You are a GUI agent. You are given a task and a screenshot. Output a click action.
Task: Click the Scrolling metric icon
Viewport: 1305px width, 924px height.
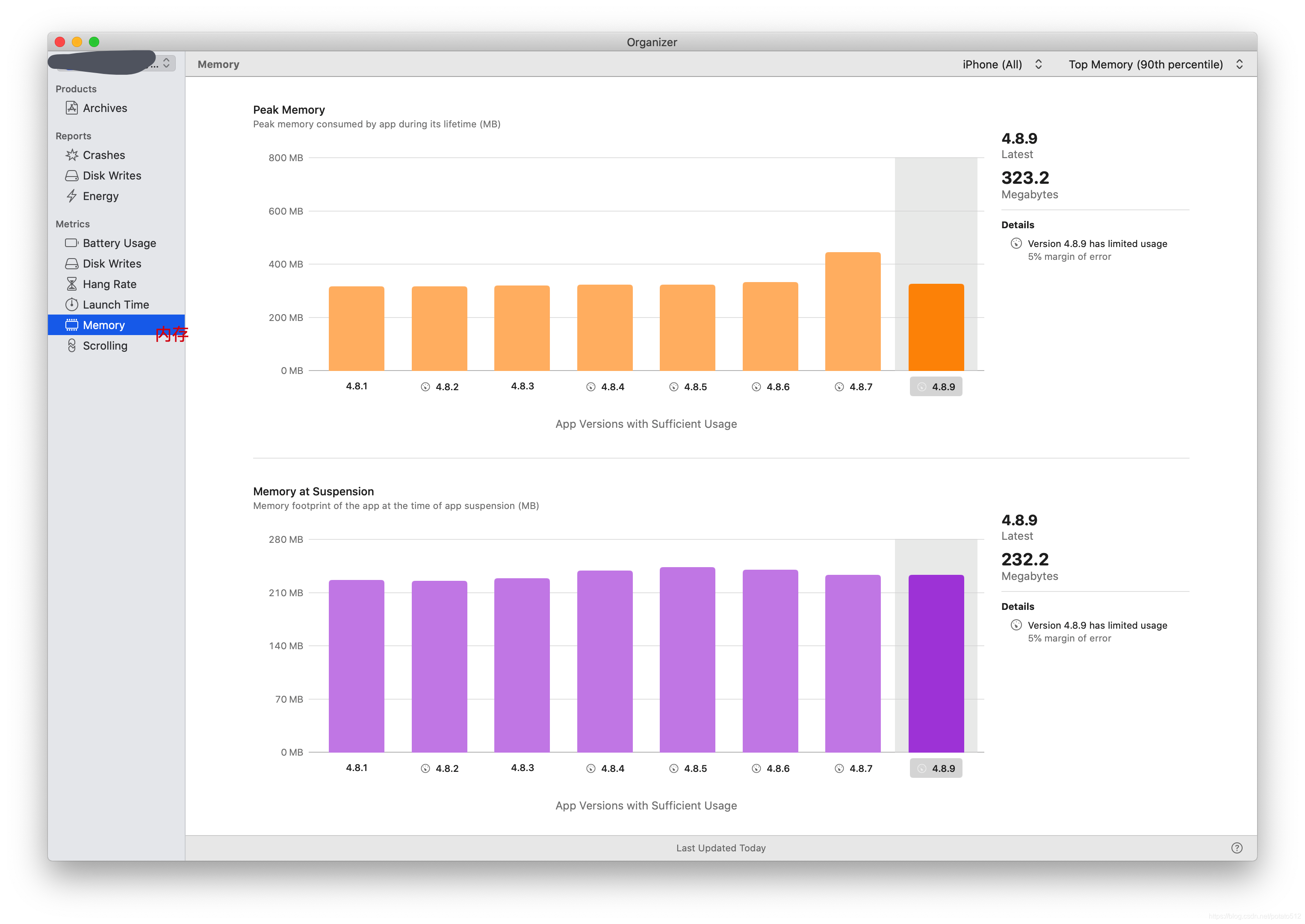click(72, 345)
